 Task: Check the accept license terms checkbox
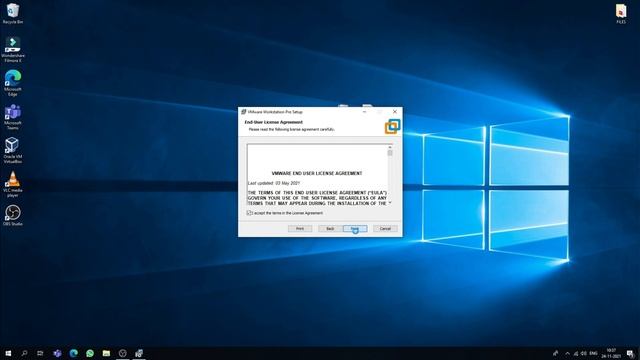tap(249, 213)
